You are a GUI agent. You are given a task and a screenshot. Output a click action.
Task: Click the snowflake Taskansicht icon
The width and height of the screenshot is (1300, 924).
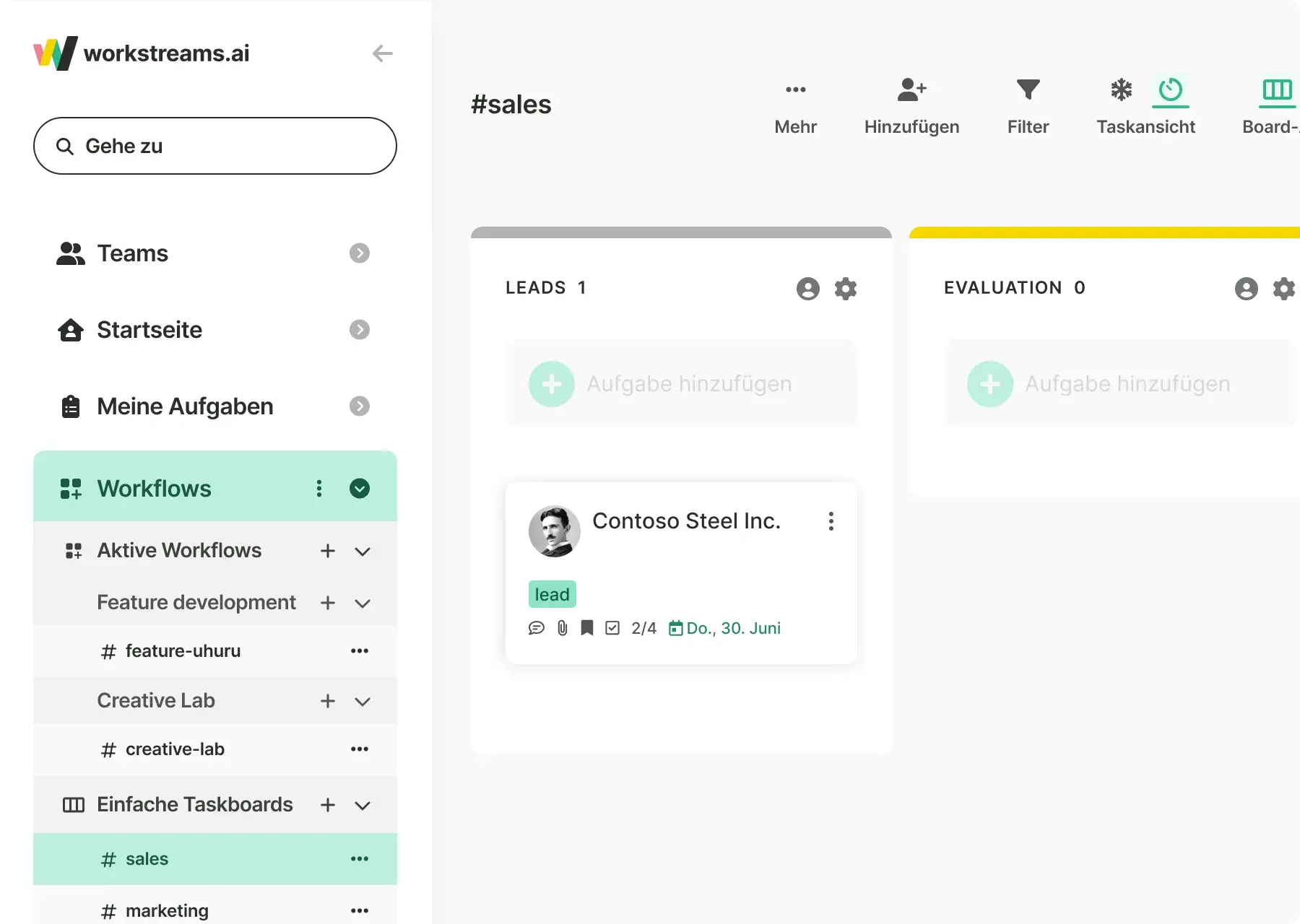1121,90
